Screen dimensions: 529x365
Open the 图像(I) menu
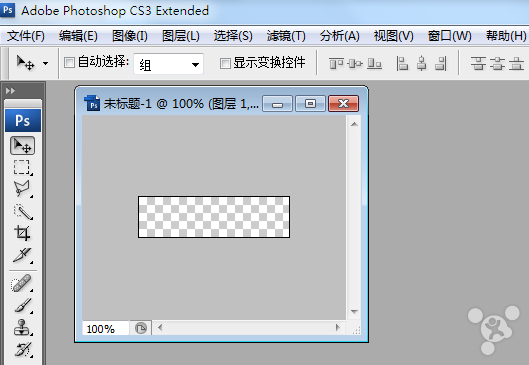click(x=130, y=36)
